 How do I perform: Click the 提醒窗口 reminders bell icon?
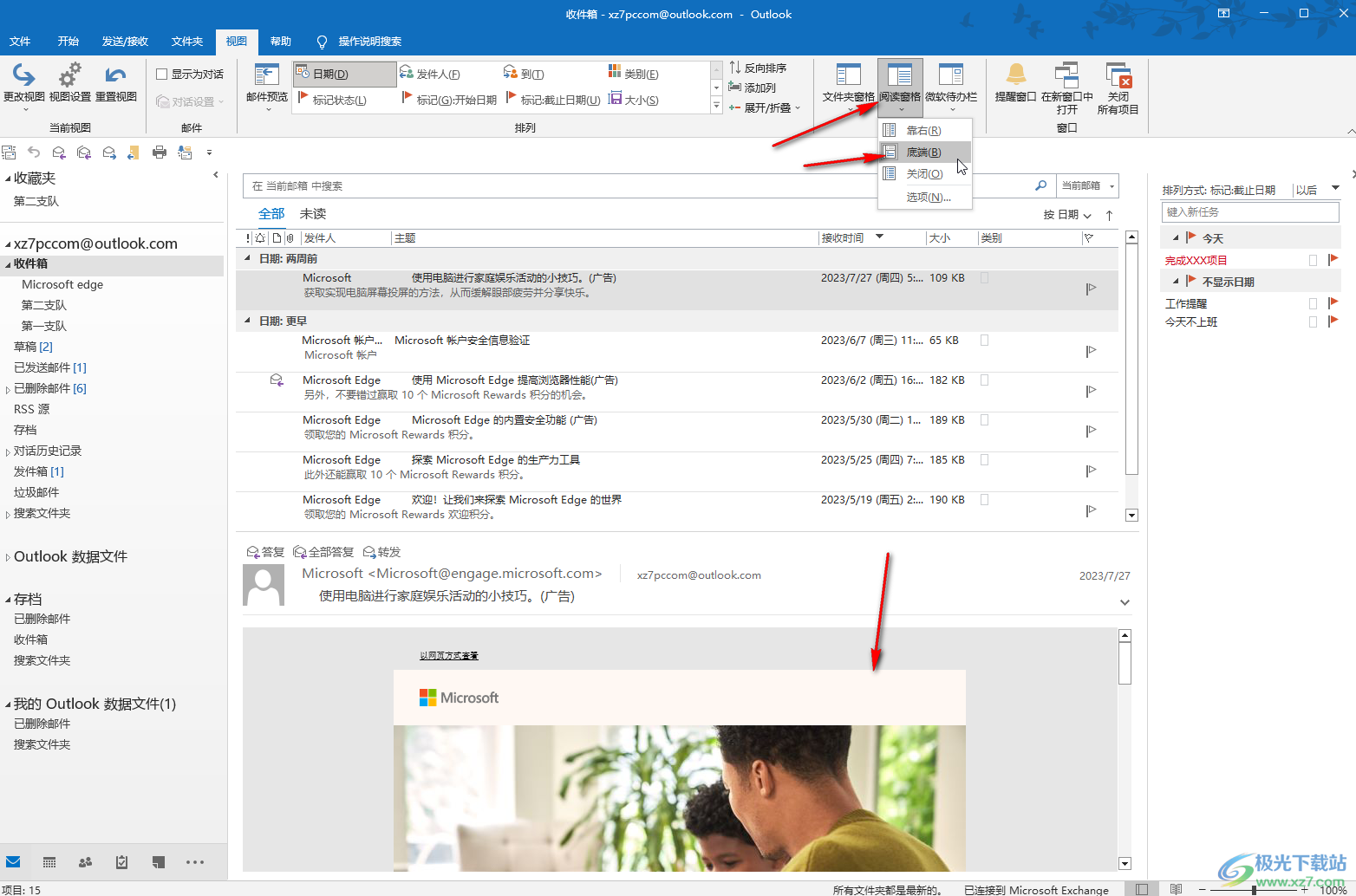coord(1016,75)
